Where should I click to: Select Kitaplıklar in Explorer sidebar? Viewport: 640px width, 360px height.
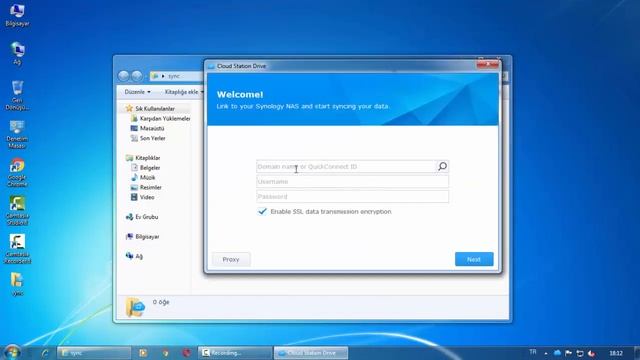click(x=143, y=158)
